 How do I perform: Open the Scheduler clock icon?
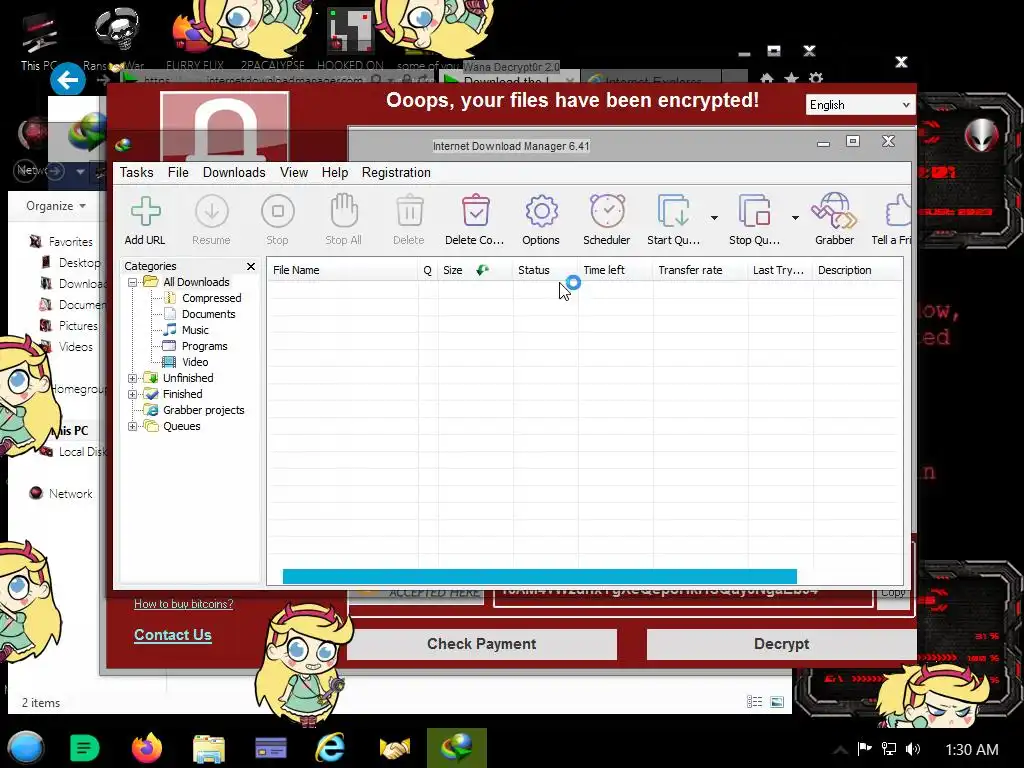click(x=607, y=210)
